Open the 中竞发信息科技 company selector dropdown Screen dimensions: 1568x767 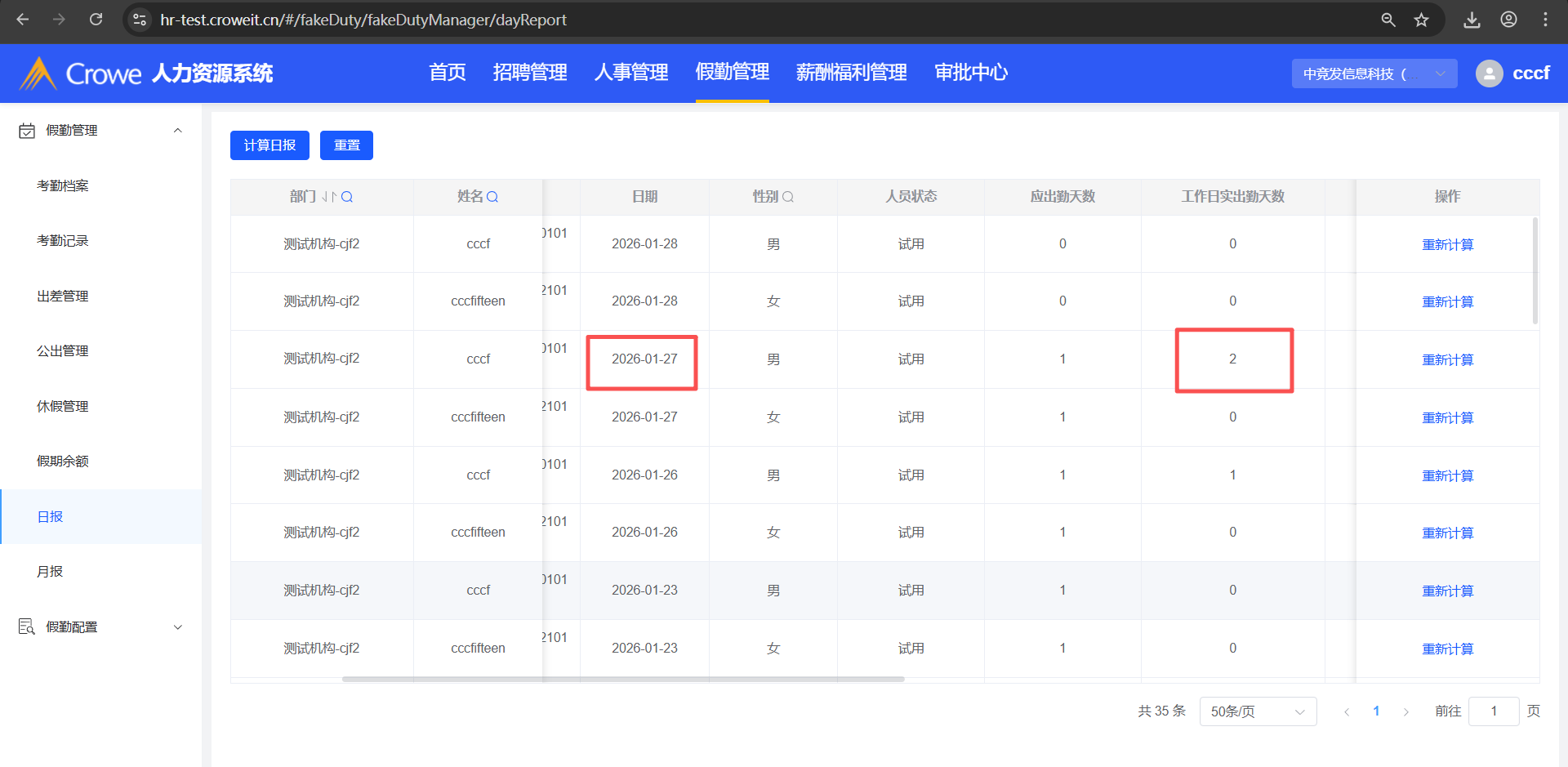(x=1374, y=74)
